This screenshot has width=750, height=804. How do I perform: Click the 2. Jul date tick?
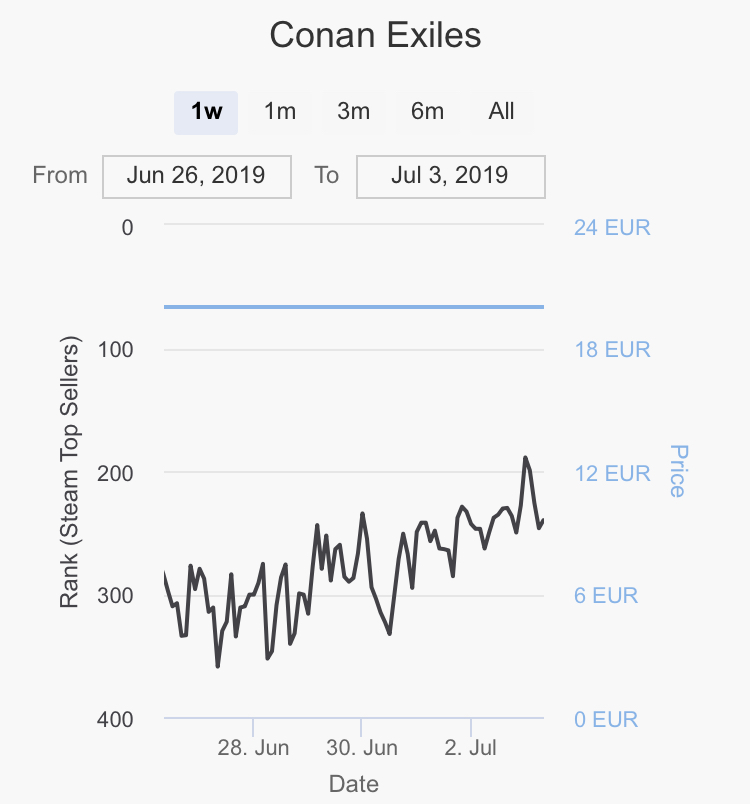(471, 748)
